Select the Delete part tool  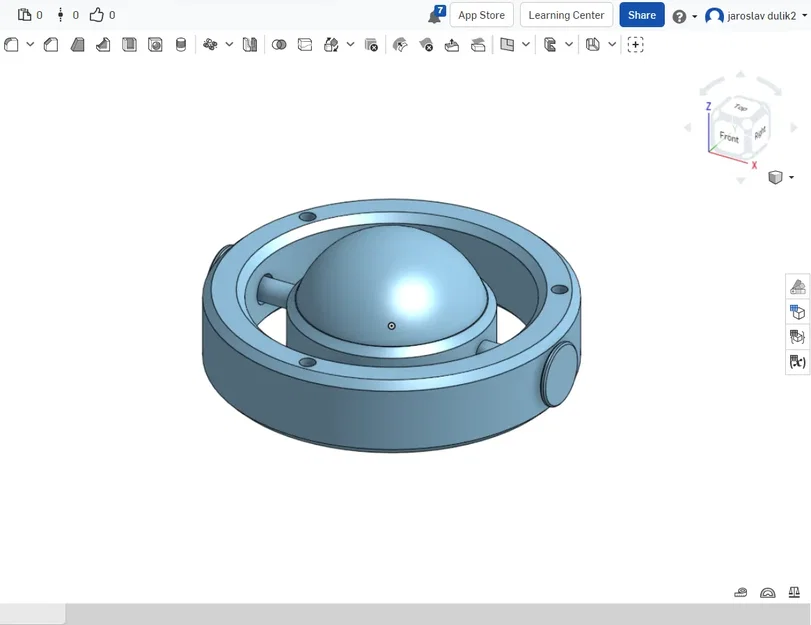371,45
